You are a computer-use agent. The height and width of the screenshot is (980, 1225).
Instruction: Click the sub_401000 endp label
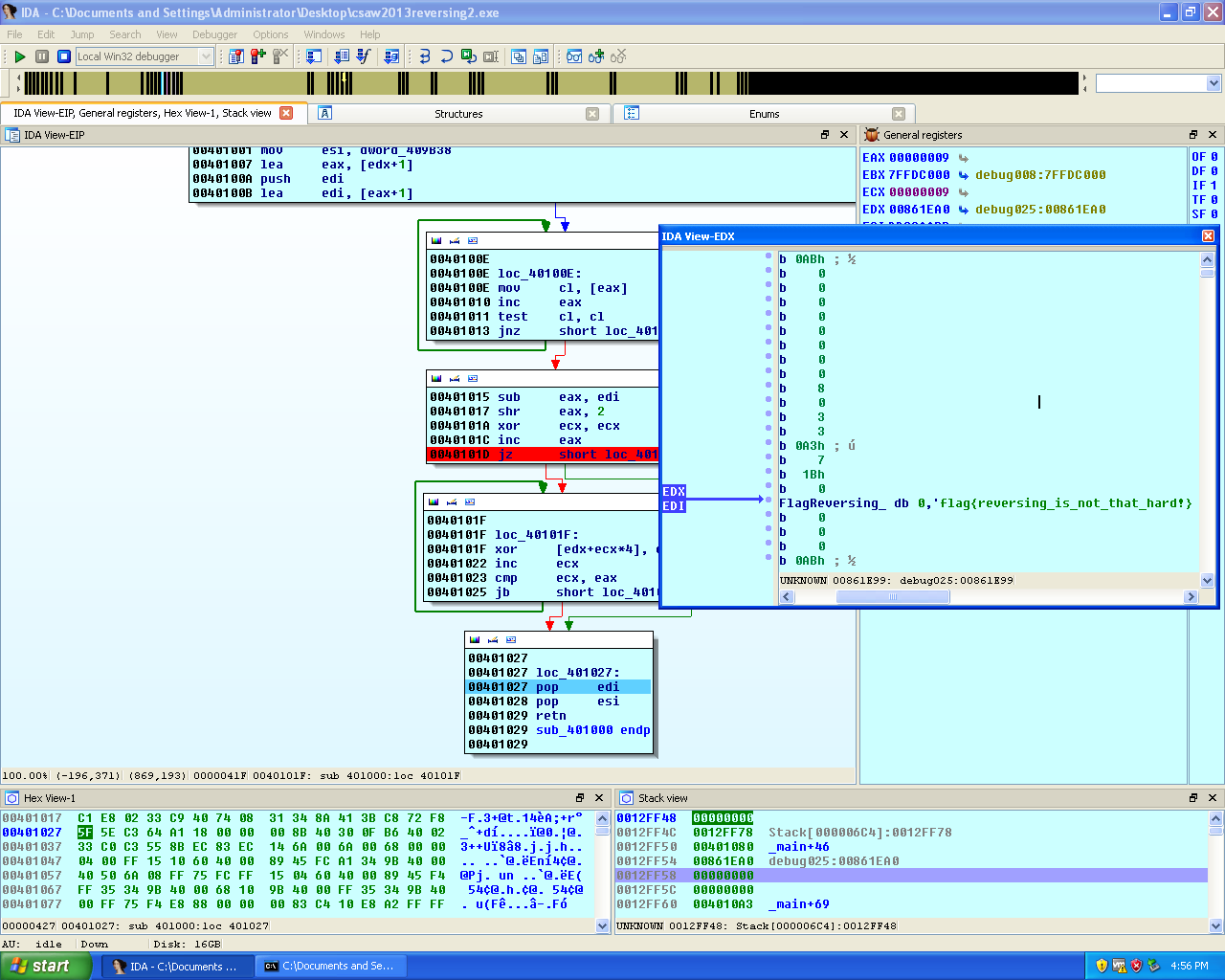click(x=592, y=730)
